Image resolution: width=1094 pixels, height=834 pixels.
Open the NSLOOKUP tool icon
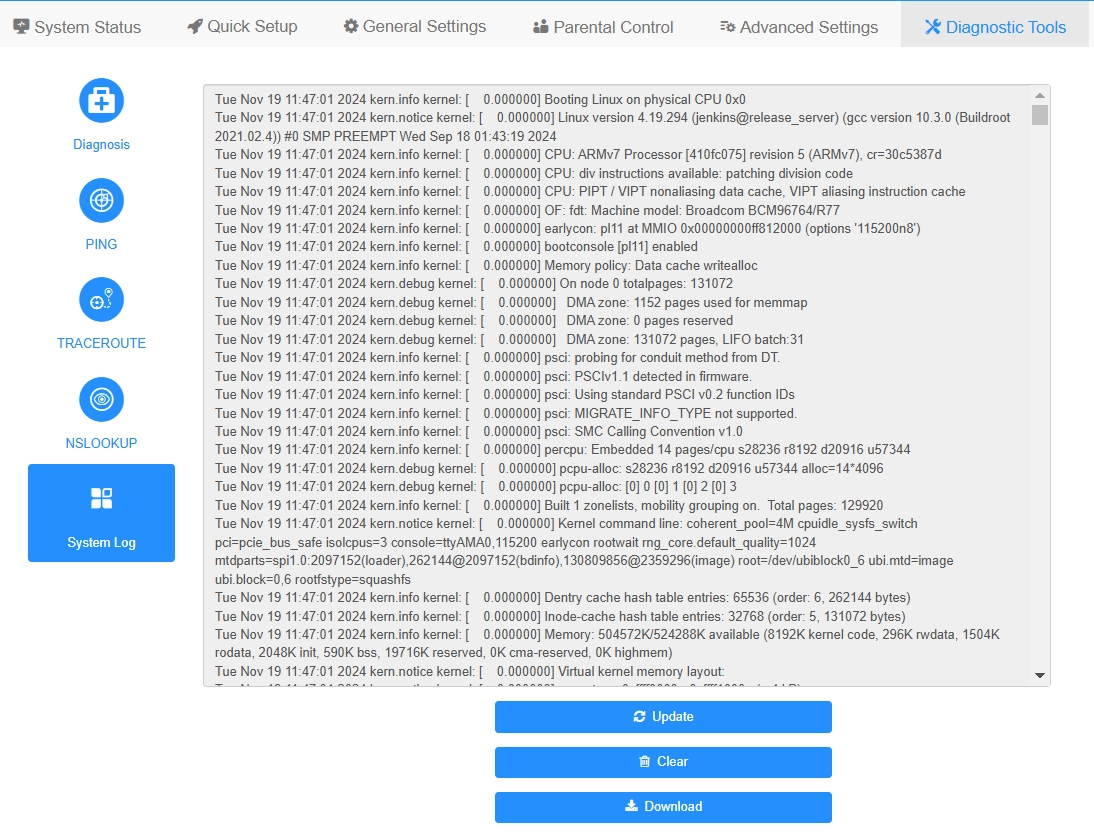pos(101,399)
